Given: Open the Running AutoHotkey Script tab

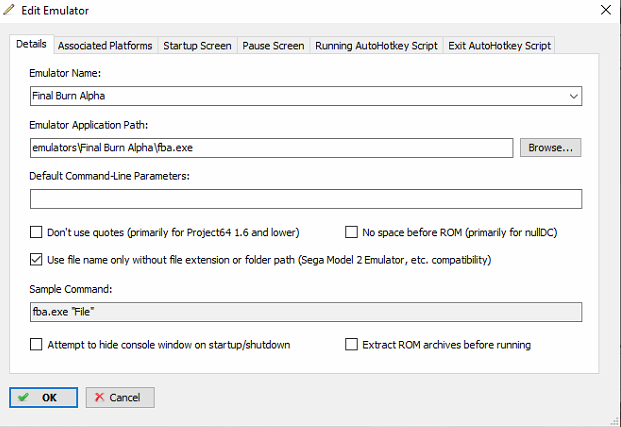Looking at the screenshot, I should click(376, 46).
